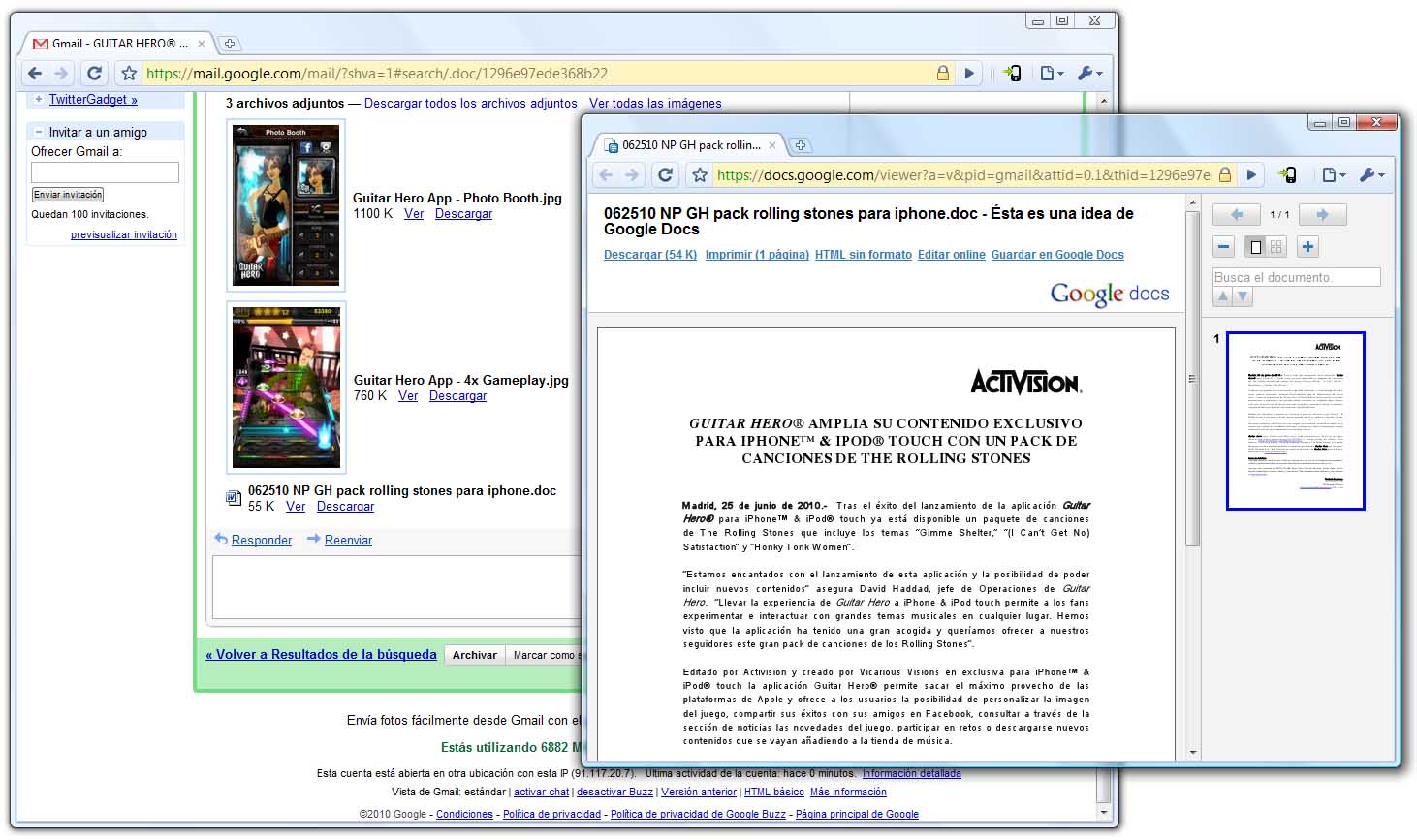Bookmark the Gmail page with star icon
Viewport: 1417px width, 840px height.
(129, 73)
